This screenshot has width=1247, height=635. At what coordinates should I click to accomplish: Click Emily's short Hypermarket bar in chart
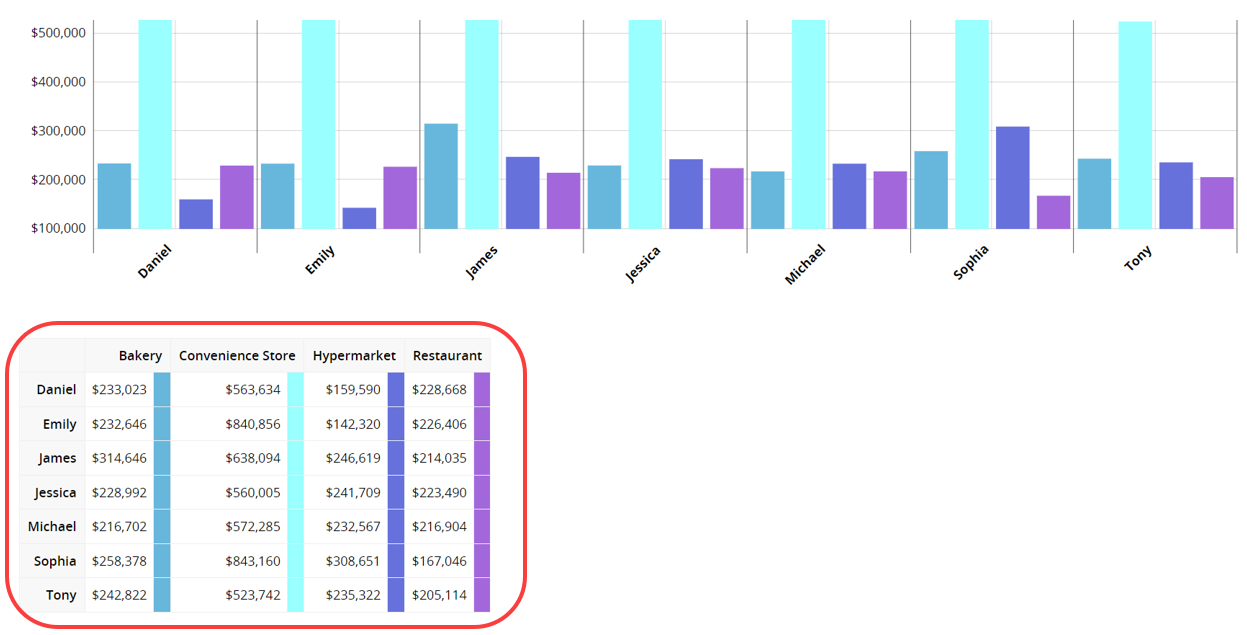[x=359, y=218]
